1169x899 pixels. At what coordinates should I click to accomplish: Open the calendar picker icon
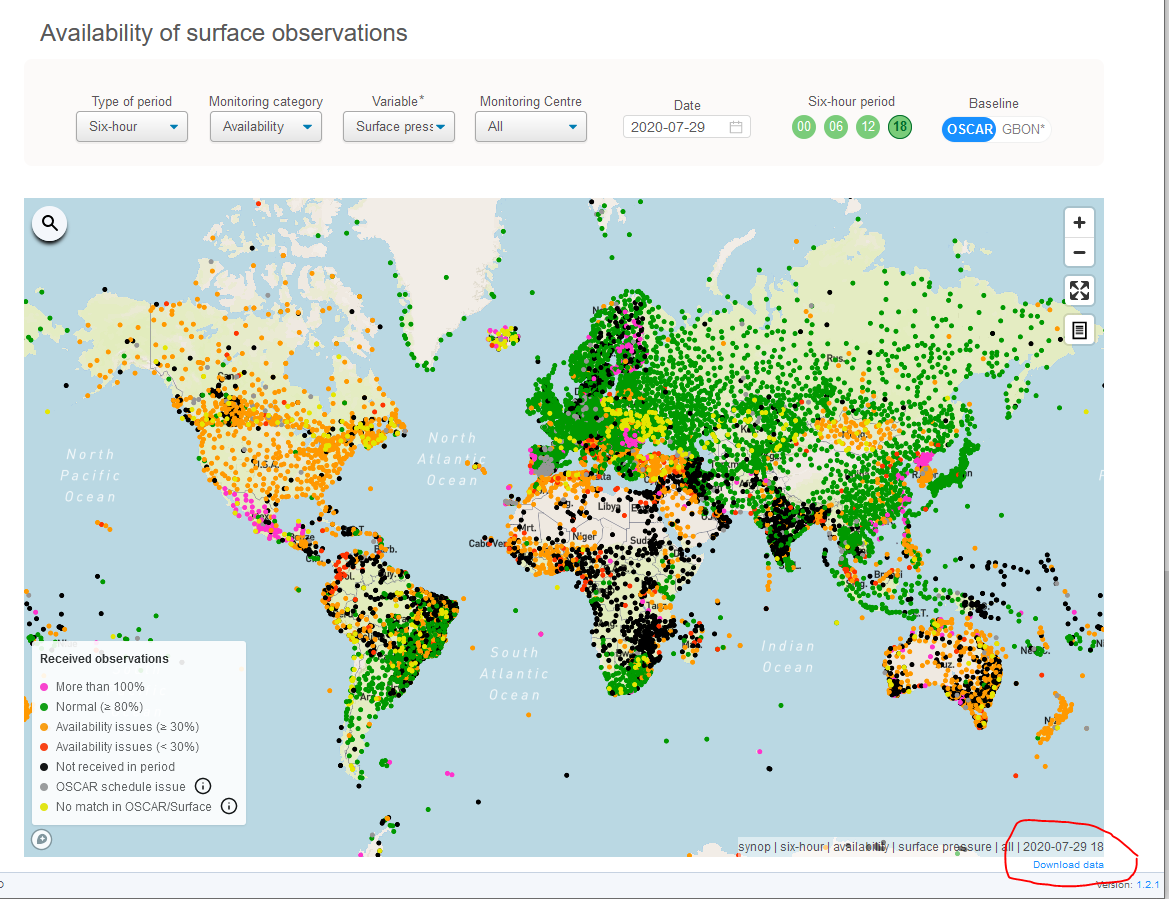[x=736, y=127]
